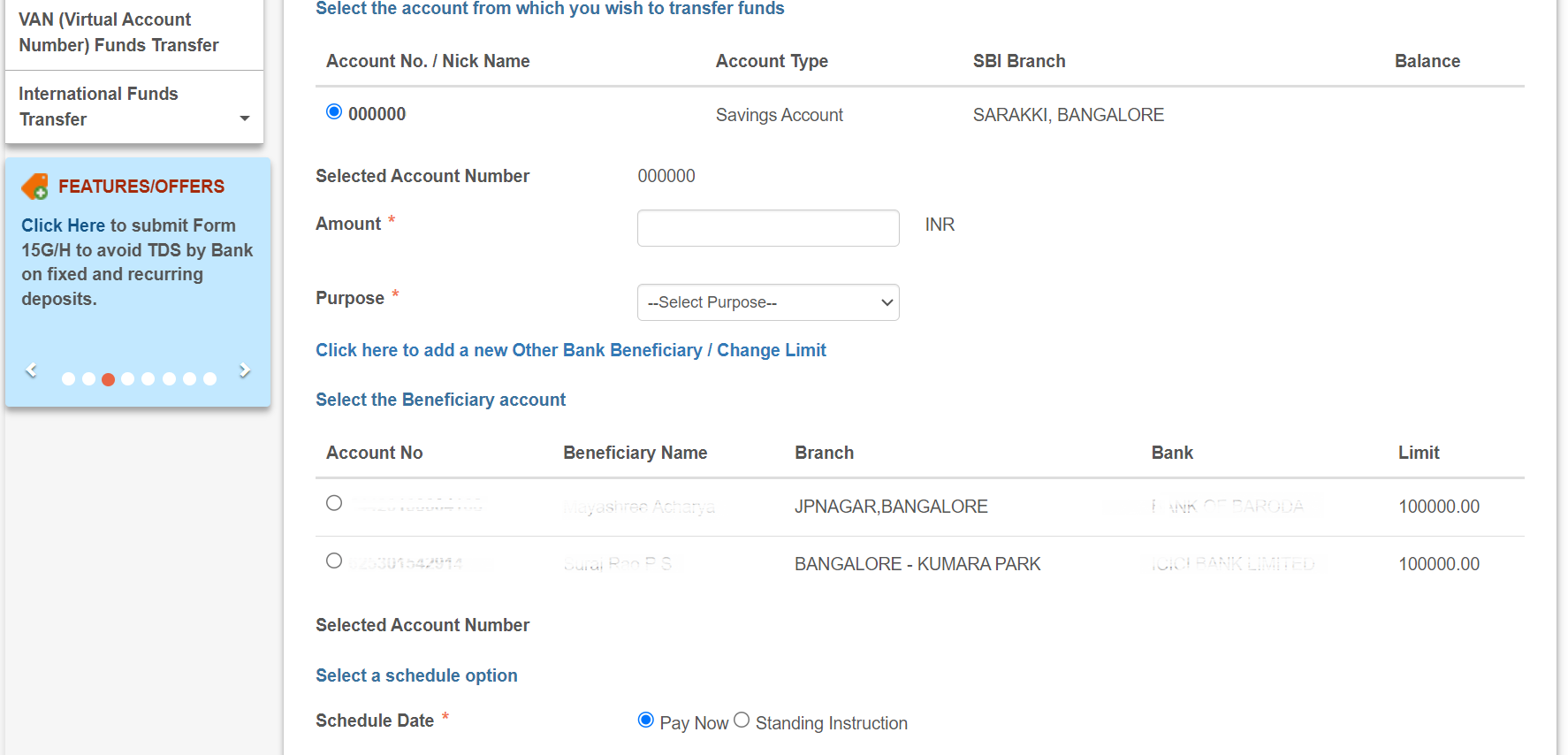The image size is (1568, 755).
Task: Click the first carousel navigation dot
Action: [x=68, y=378]
